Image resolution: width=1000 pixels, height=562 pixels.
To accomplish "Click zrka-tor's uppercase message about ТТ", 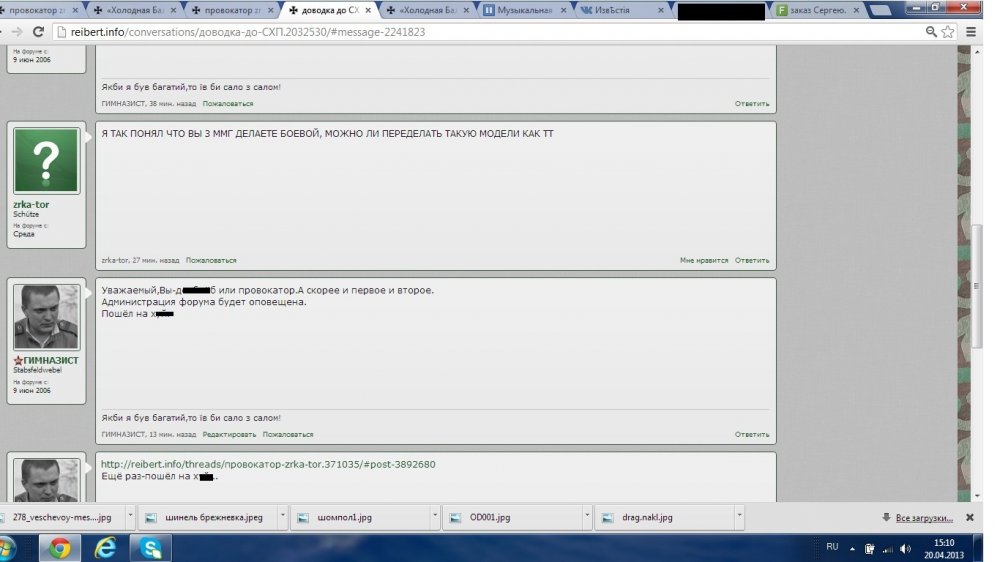I will 327,133.
